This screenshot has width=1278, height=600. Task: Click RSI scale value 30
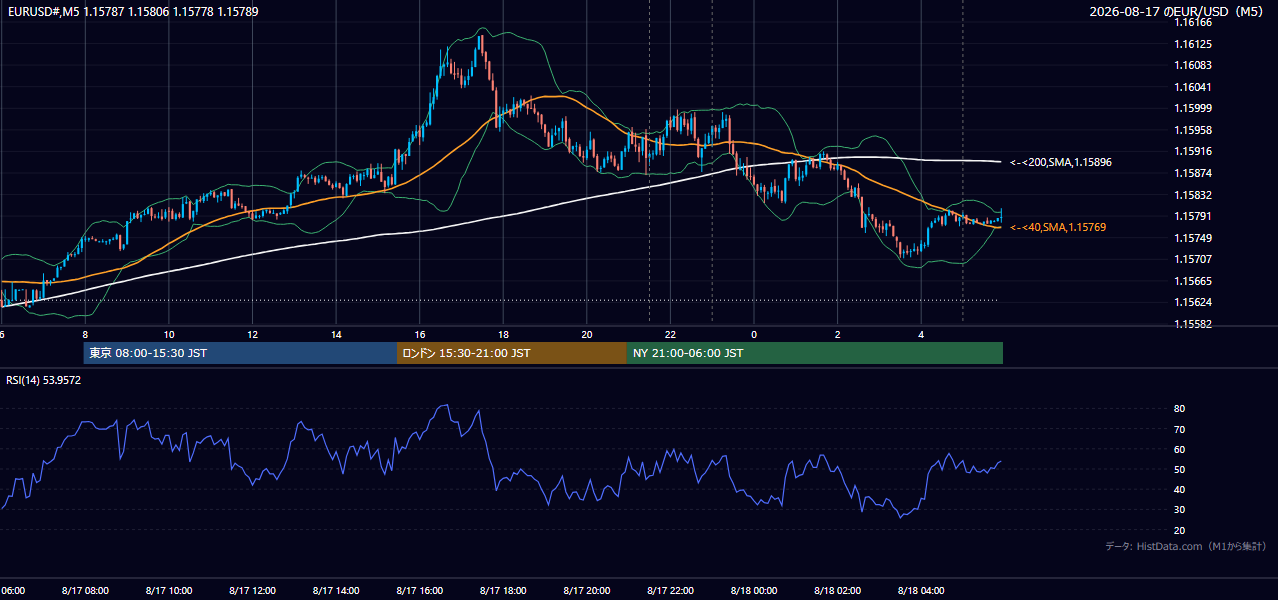[1179, 510]
